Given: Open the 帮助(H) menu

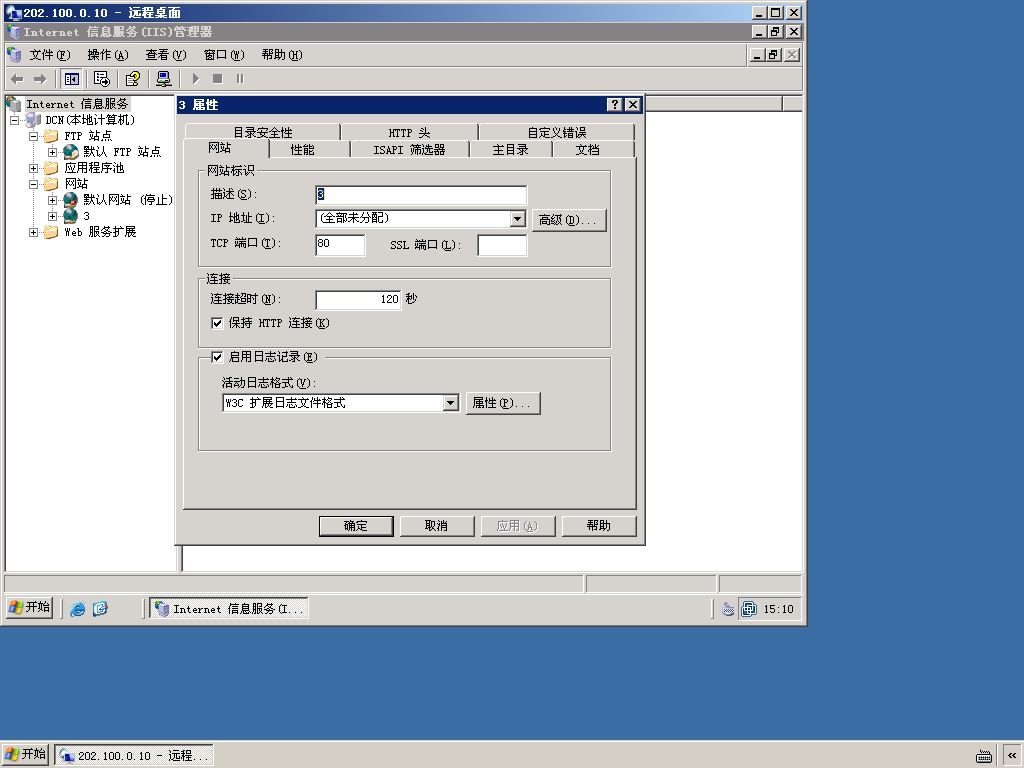Looking at the screenshot, I should pyautogui.click(x=282, y=55).
